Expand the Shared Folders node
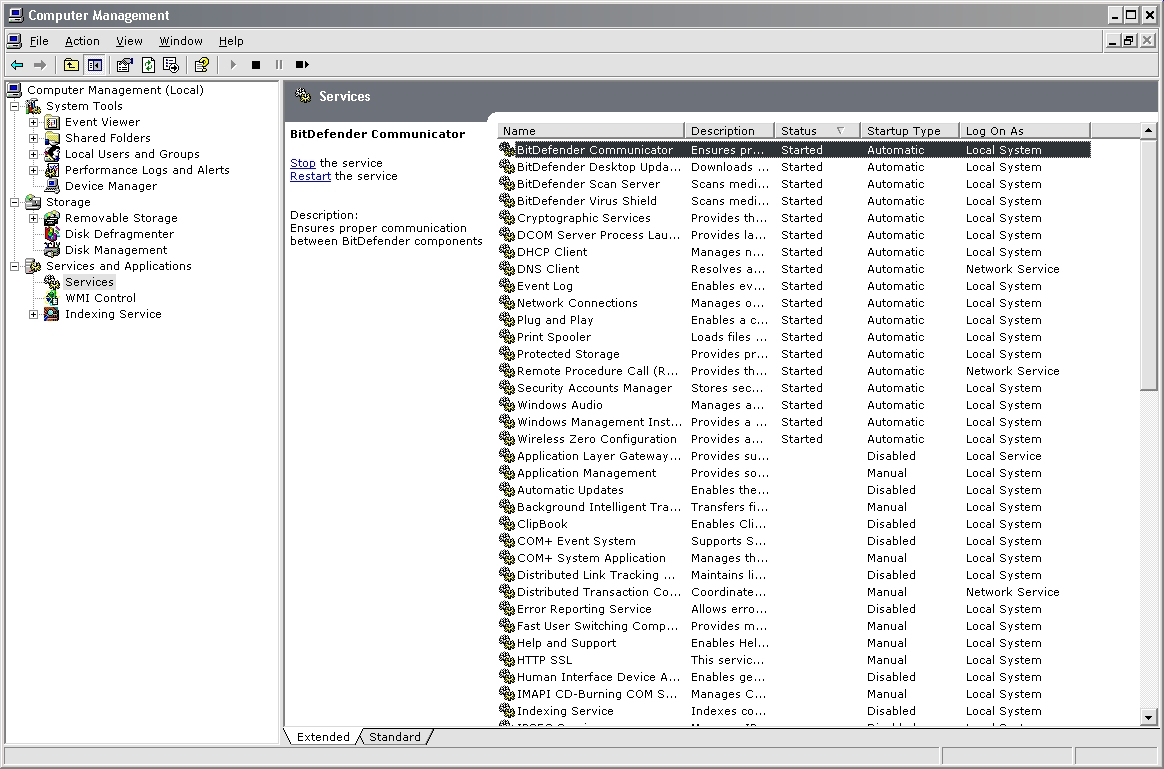The width and height of the screenshot is (1164, 769). pos(33,138)
